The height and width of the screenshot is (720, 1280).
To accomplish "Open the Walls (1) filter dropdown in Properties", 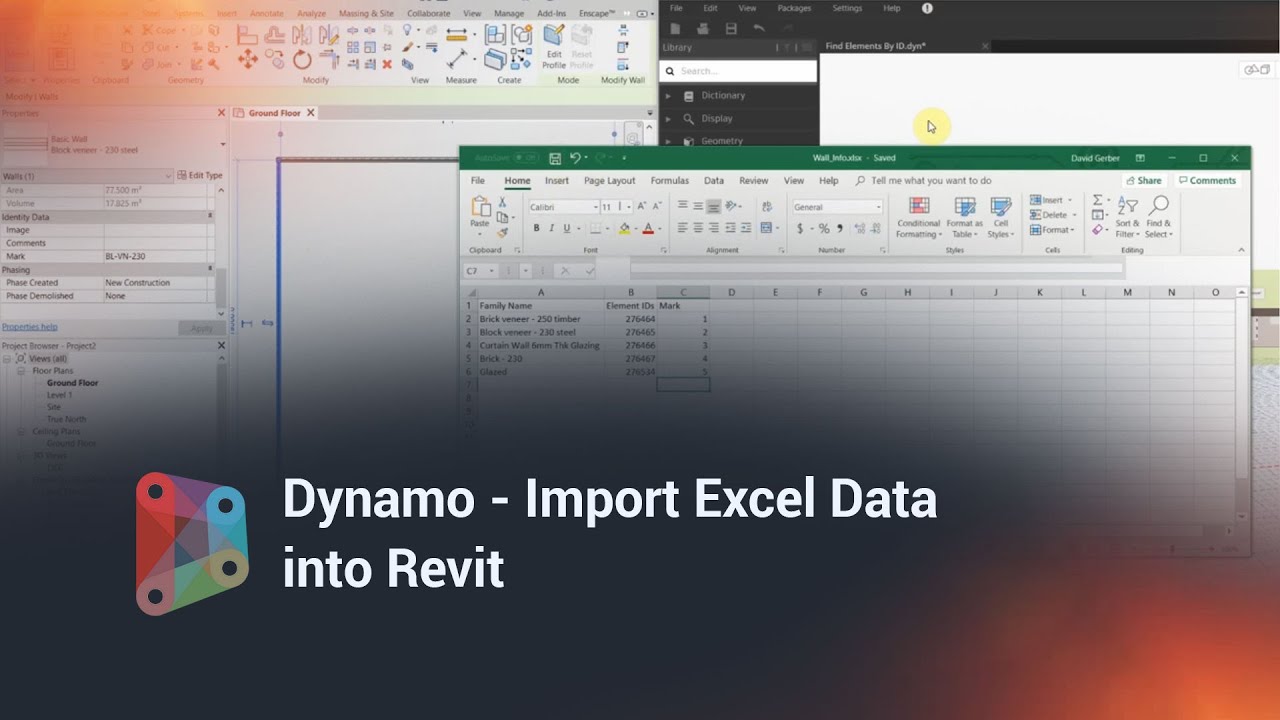I will click(x=168, y=176).
